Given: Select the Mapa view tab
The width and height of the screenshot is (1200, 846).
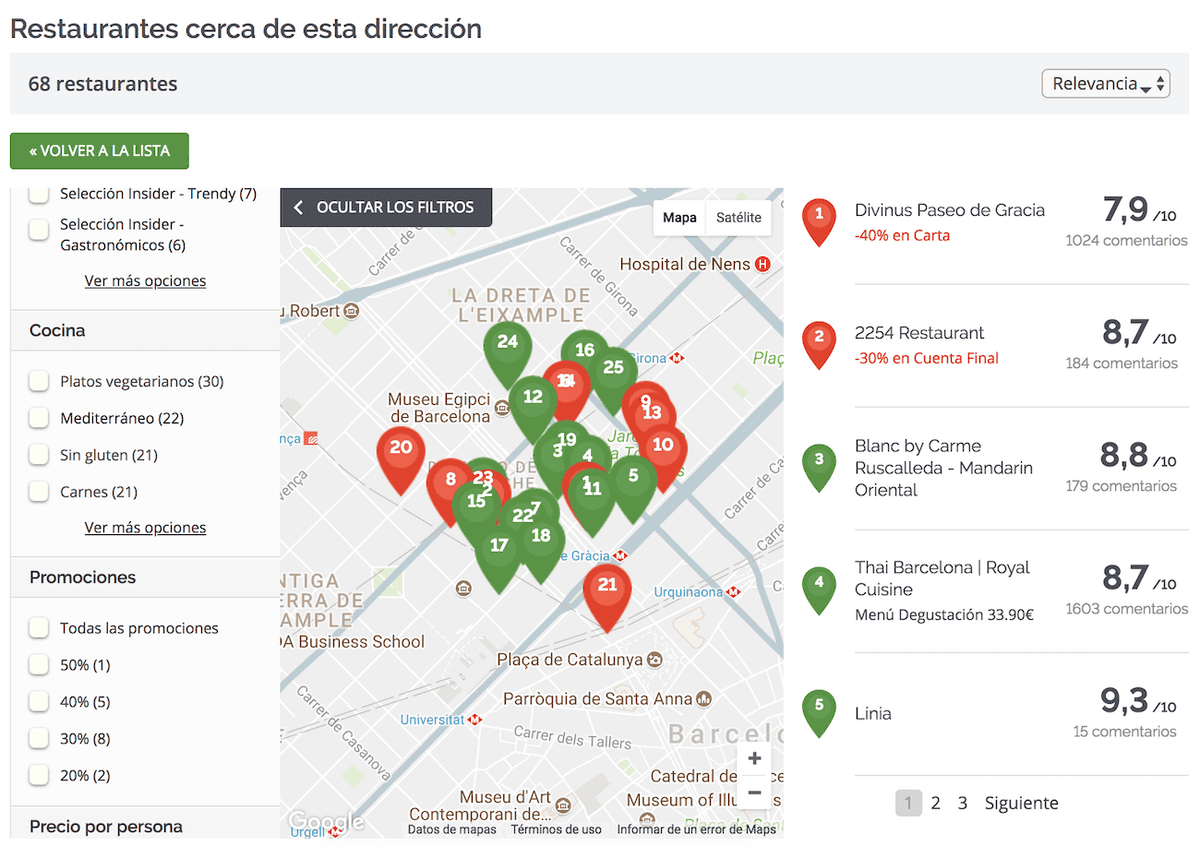Looking at the screenshot, I should coord(680,217).
